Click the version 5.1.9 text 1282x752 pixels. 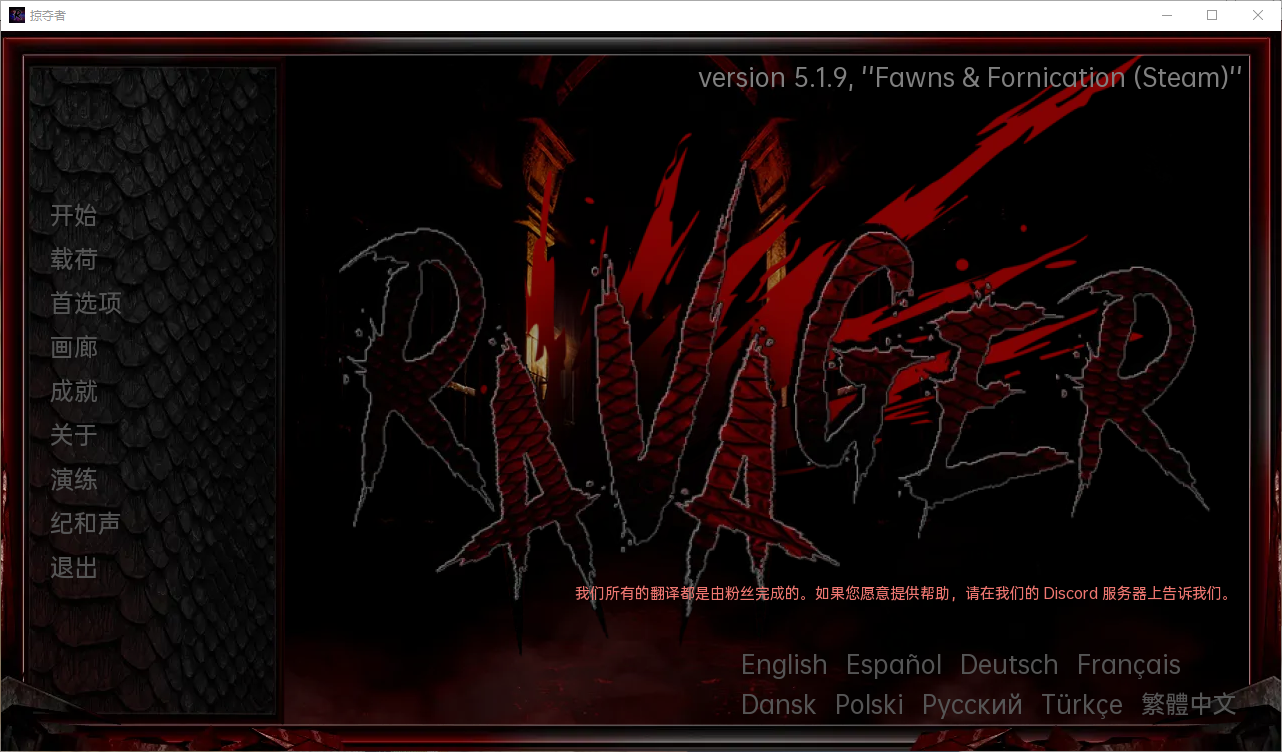[970, 78]
